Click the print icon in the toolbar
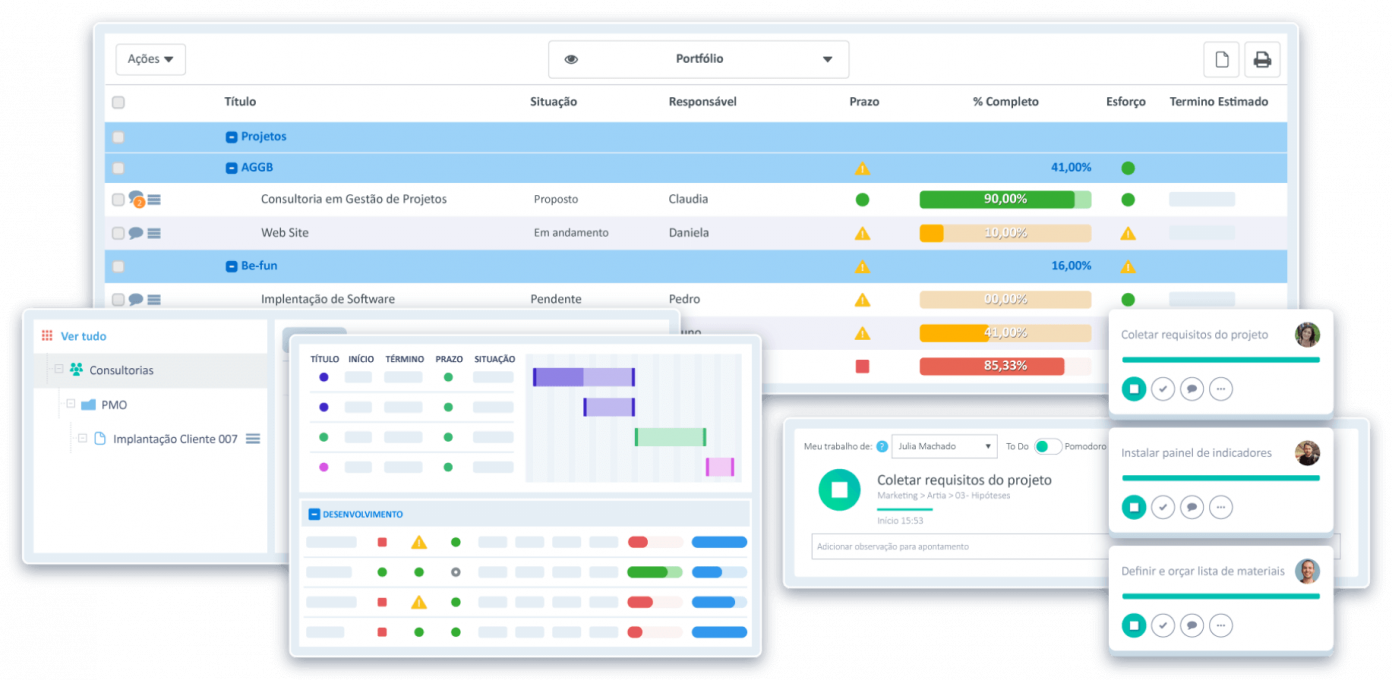Viewport: 1392px width, 680px height. pos(1262,60)
